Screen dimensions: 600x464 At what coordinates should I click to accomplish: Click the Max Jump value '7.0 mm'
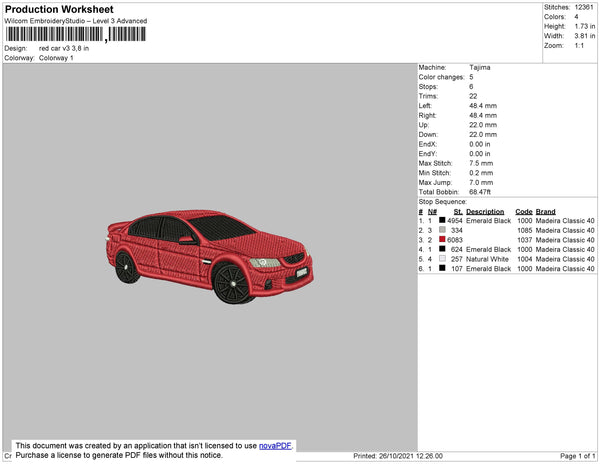tap(481, 182)
